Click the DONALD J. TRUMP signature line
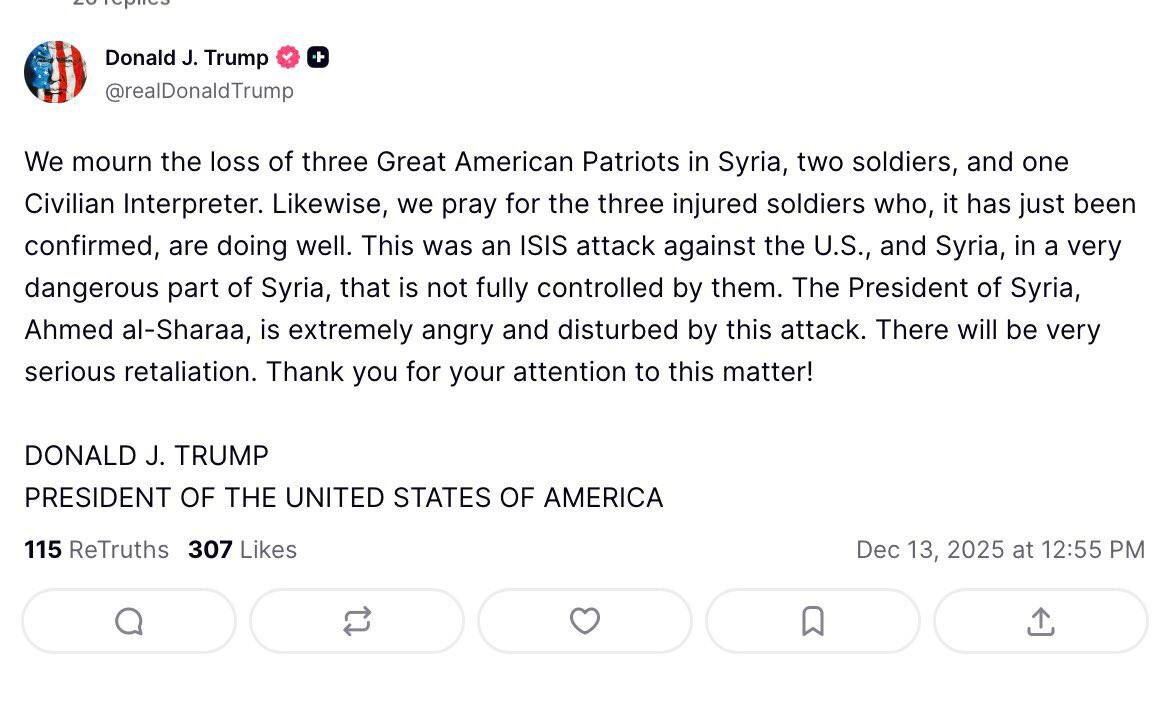The width and height of the screenshot is (1170, 719). pos(146,456)
